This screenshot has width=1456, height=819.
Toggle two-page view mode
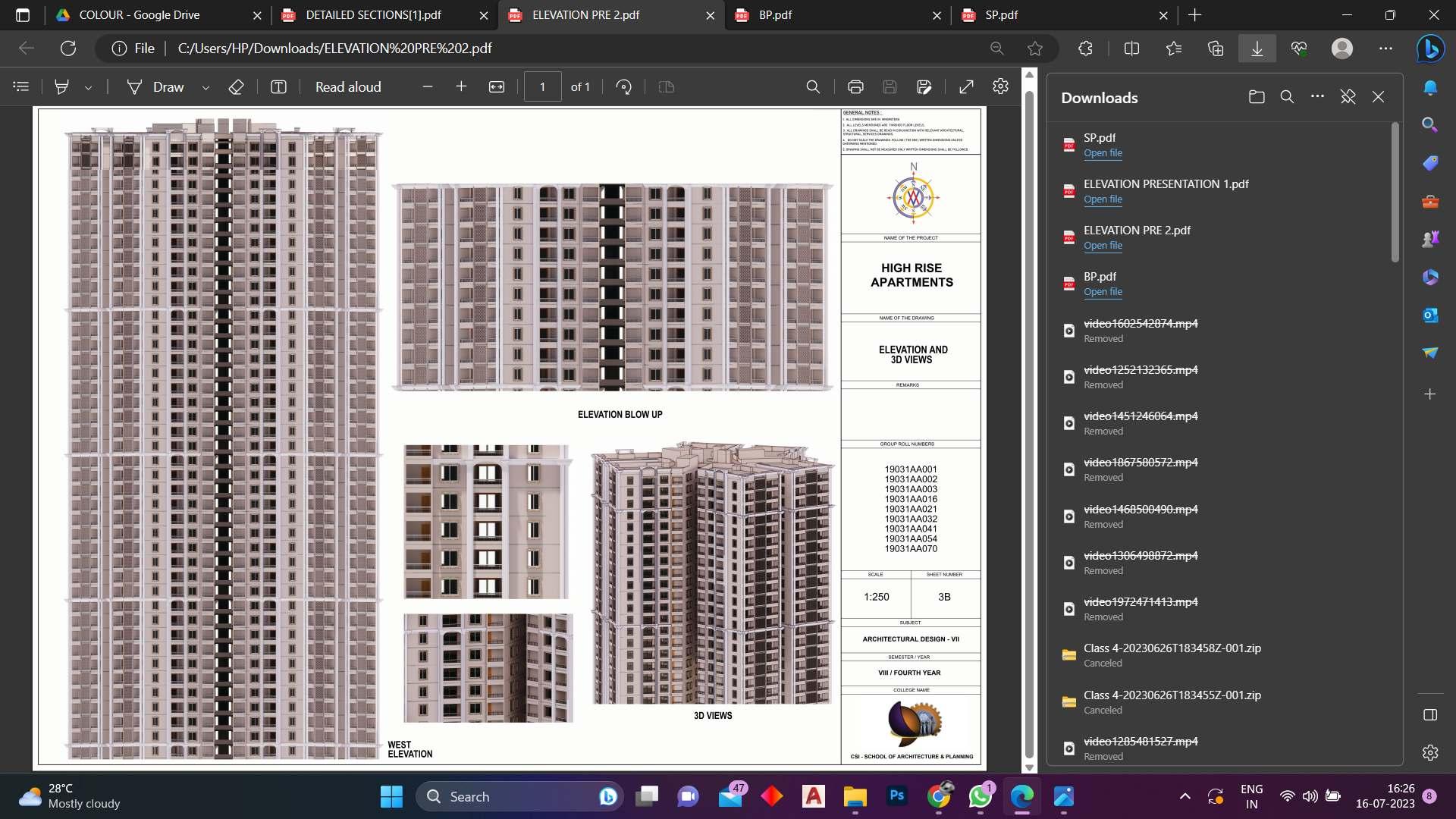tap(666, 86)
